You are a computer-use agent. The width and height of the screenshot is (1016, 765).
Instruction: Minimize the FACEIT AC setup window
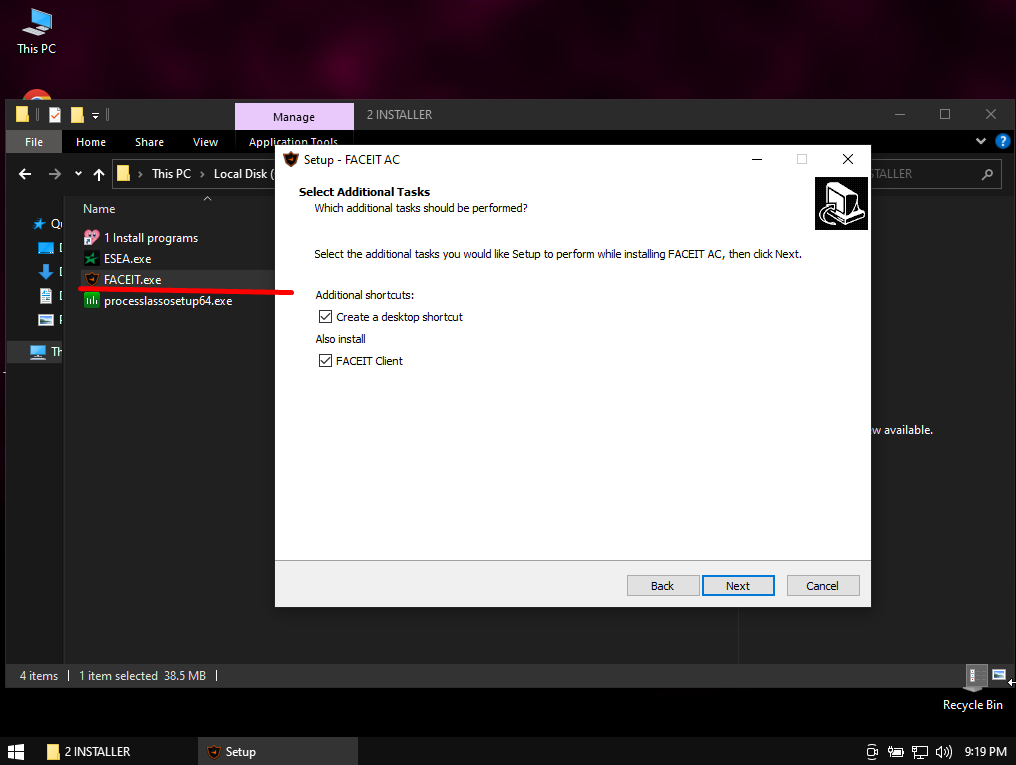(757, 159)
